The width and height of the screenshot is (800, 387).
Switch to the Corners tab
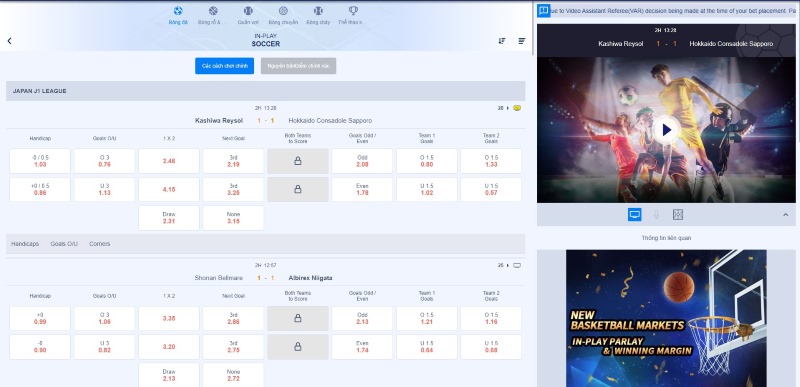pos(99,244)
